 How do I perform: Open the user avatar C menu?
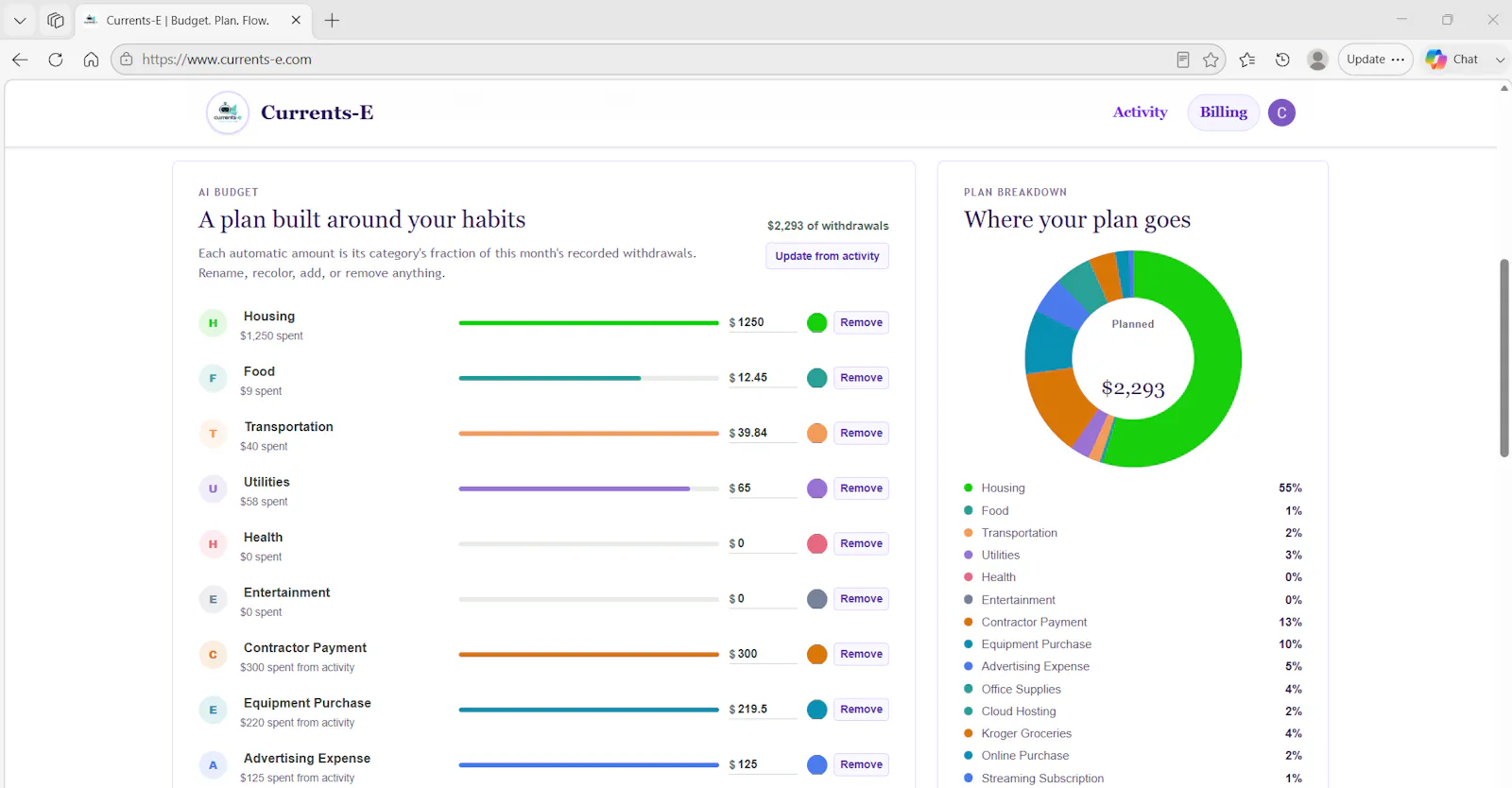point(1281,112)
